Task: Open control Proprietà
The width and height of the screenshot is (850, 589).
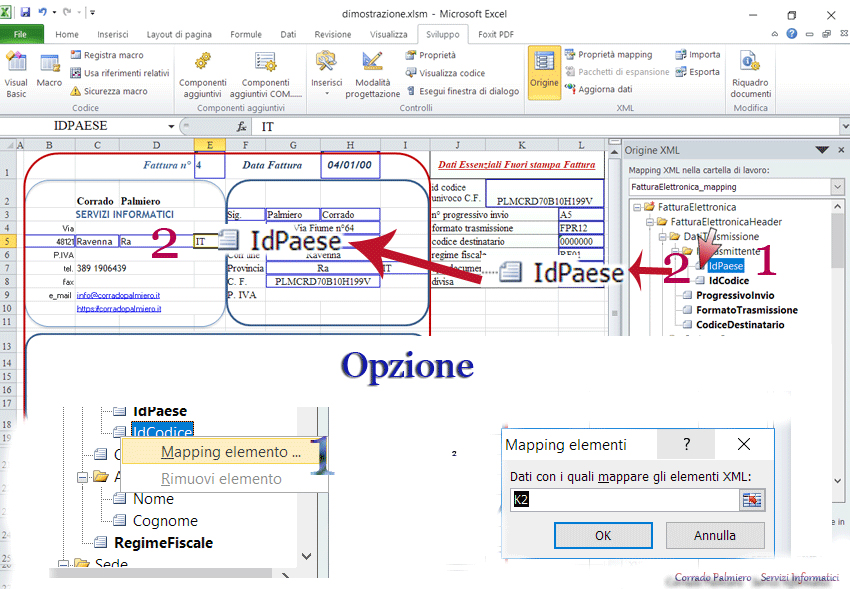Action: pos(431,55)
